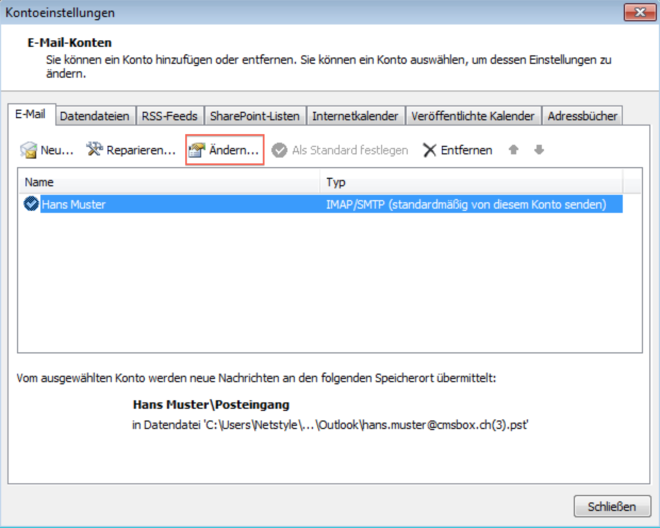Select the Hans Muster account row
660x528 pixels.
coord(322,204)
